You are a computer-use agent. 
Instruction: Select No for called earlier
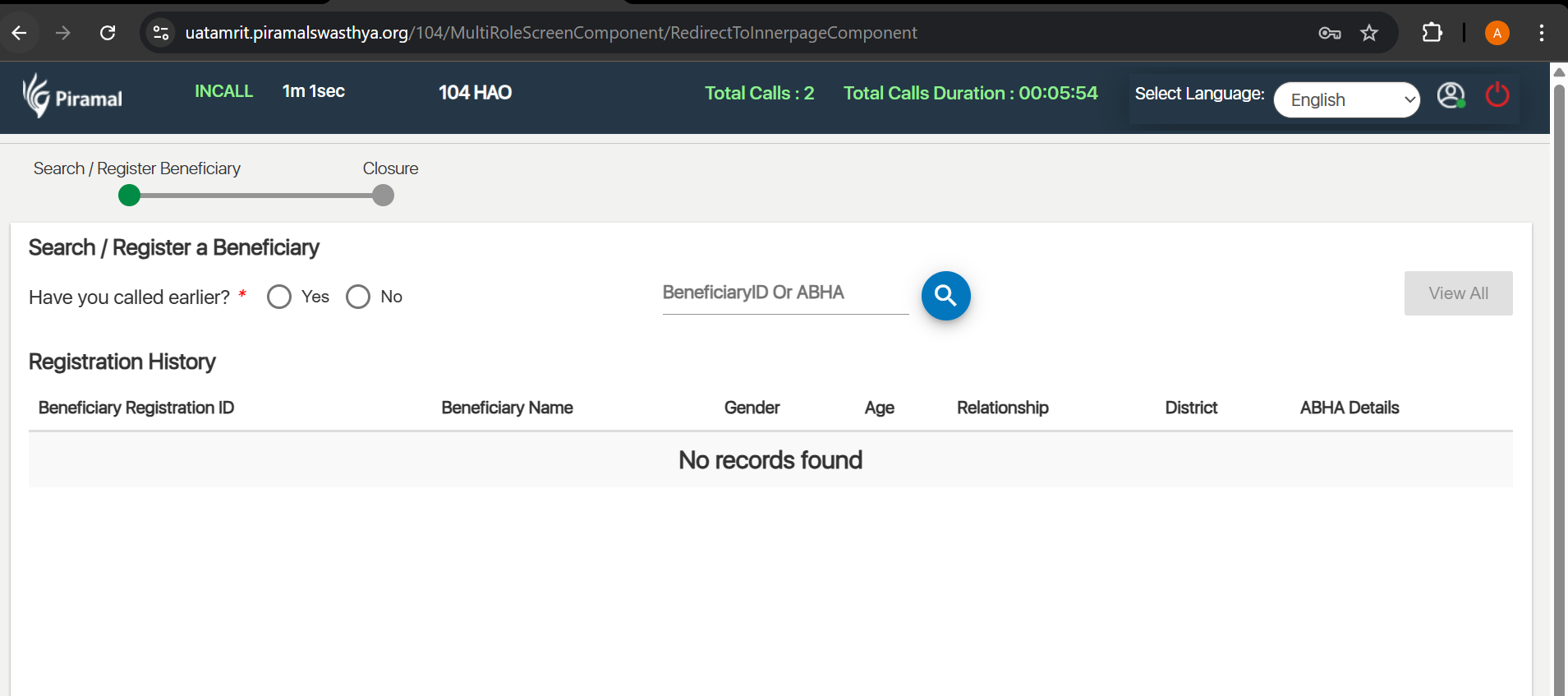click(x=358, y=297)
